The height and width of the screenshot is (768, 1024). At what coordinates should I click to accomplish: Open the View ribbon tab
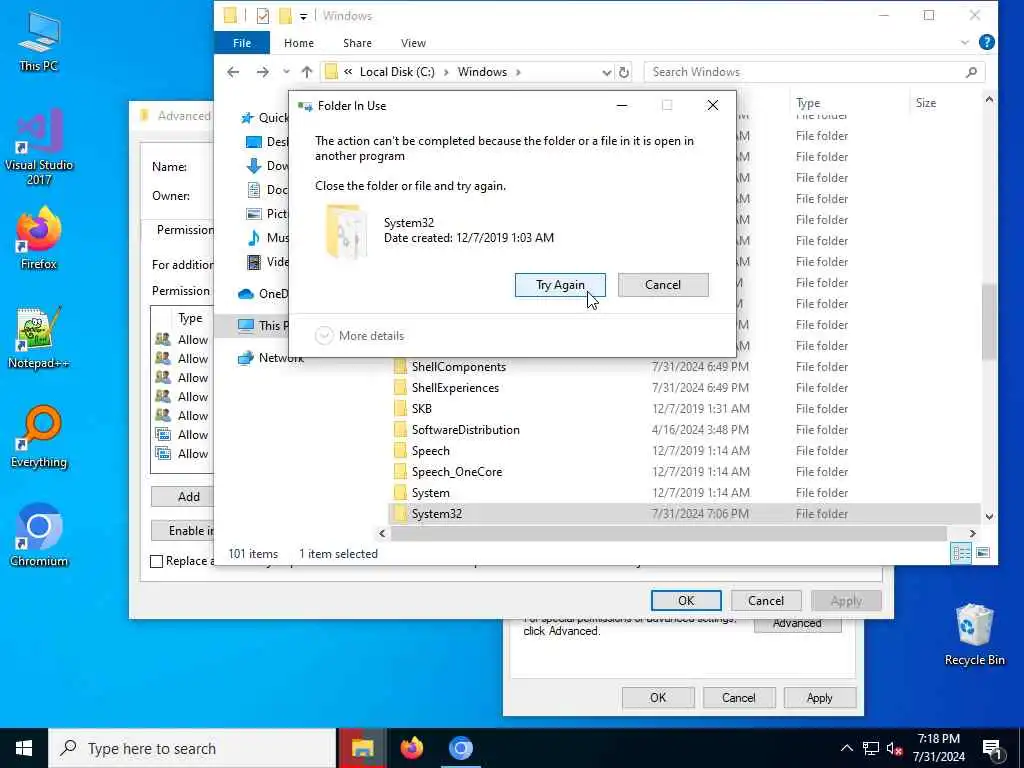pos(413,43)
